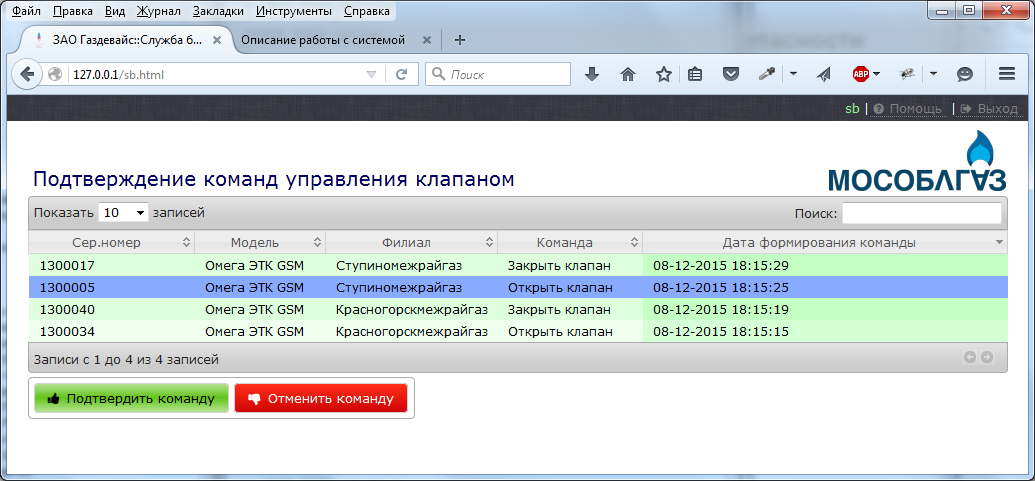Click the globe site identity icon
This screenshot has width=1035, height=481.
(x=55, y=75)
